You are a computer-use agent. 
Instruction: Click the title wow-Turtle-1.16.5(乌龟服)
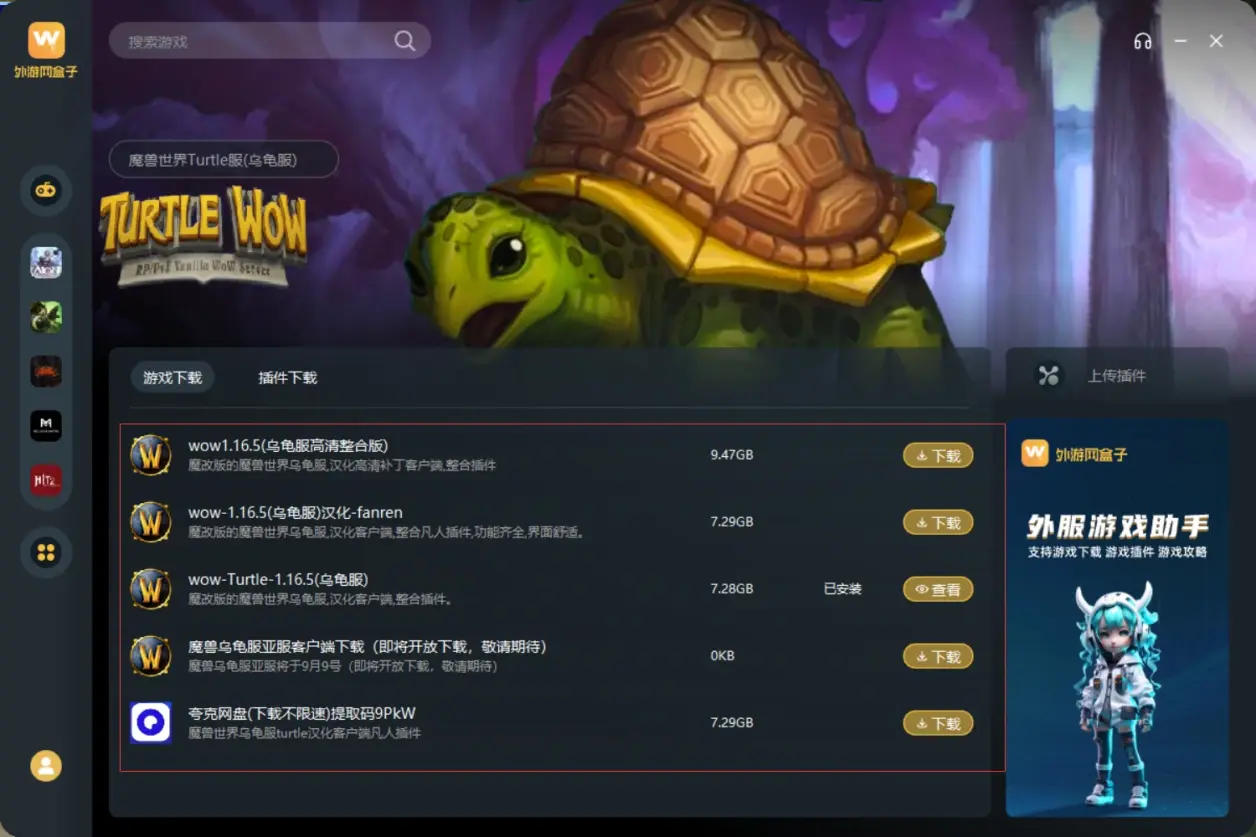(278, 580)
